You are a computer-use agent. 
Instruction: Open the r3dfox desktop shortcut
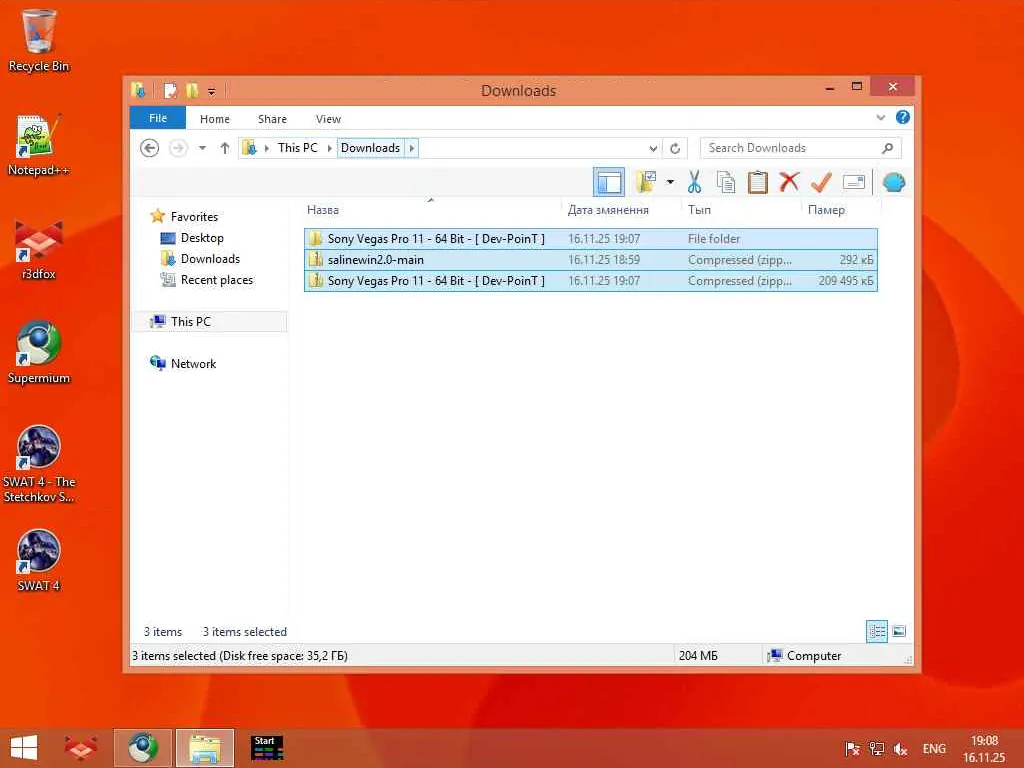tap(39, 249)
